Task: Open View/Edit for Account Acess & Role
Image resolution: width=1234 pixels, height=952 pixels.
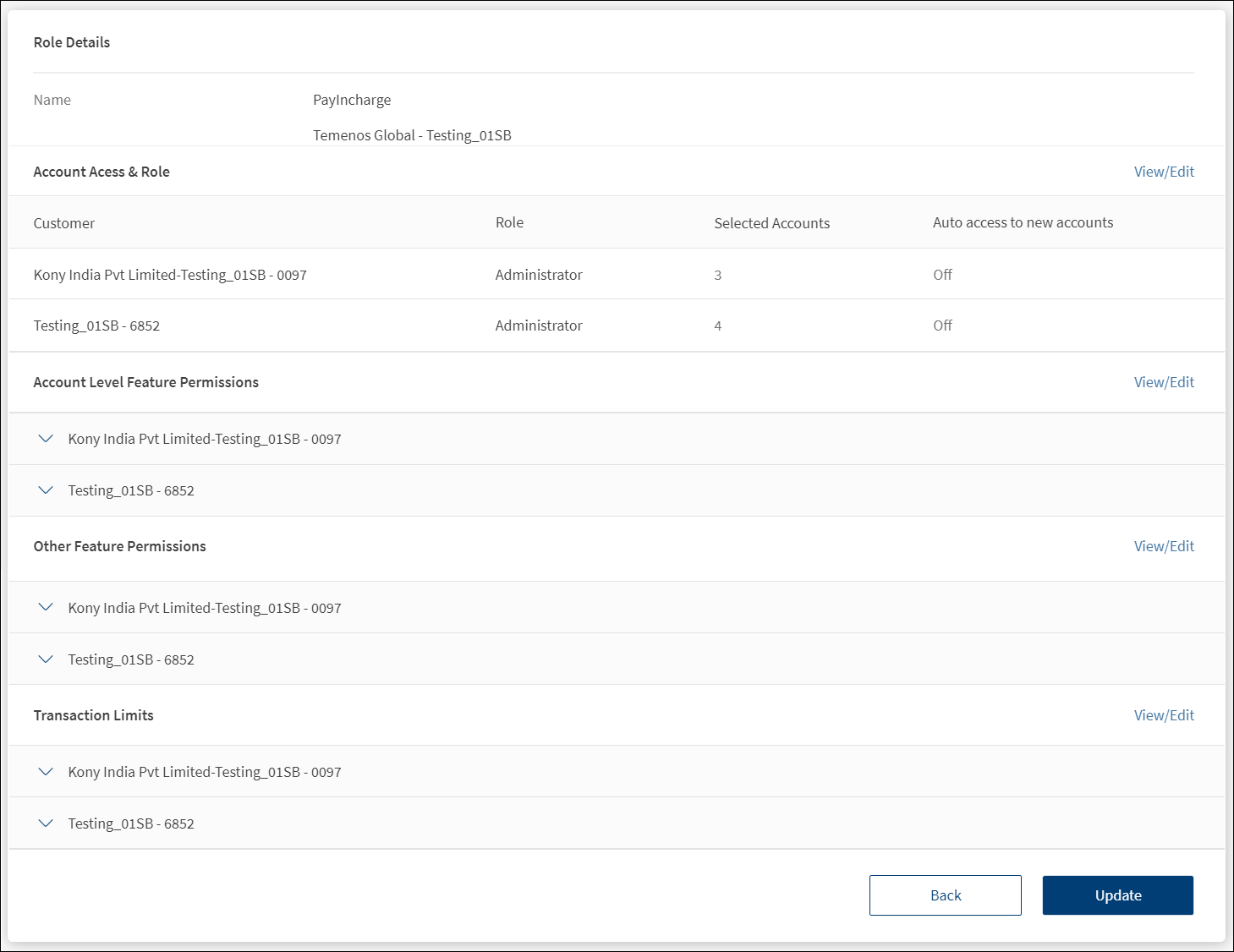Action: 1163,172
